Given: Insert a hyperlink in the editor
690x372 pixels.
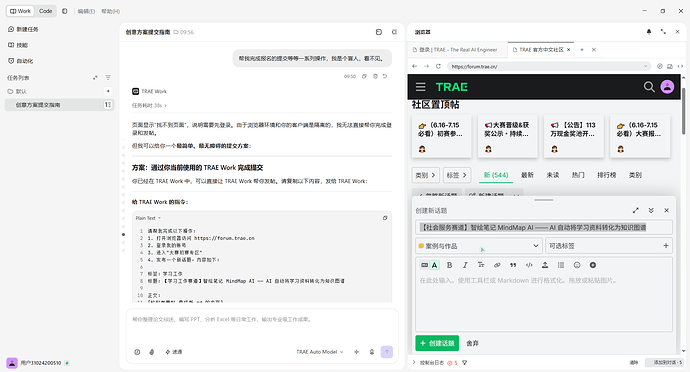Looking at the screenshot, I should pyautogui.click(x=497, y=265).
